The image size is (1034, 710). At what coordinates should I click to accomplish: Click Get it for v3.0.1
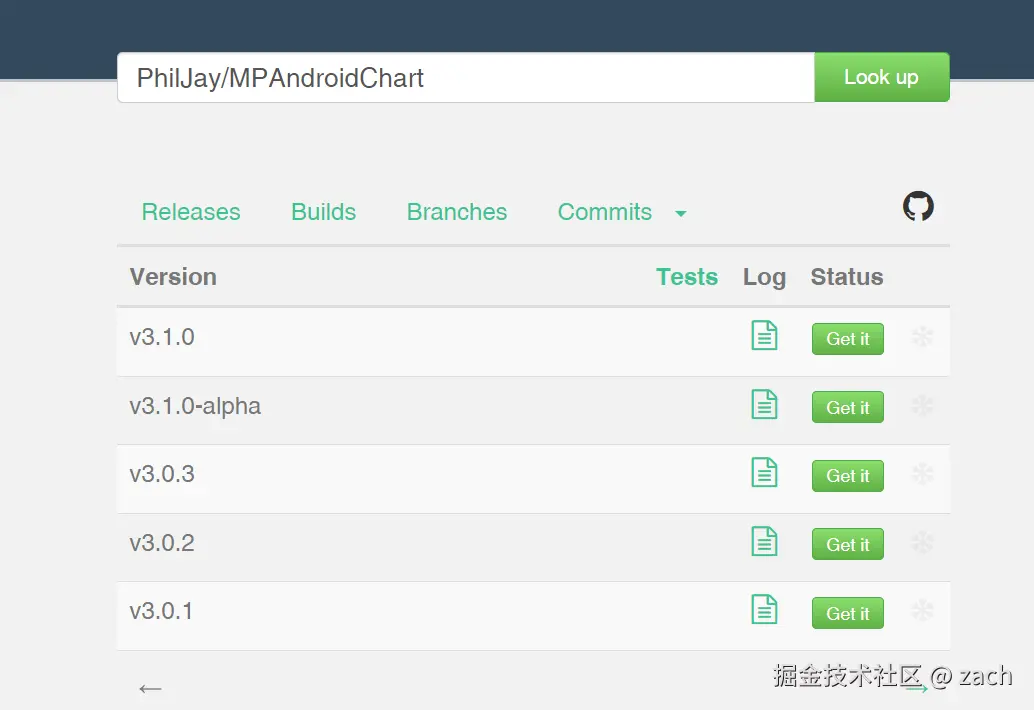click(847, 613)
